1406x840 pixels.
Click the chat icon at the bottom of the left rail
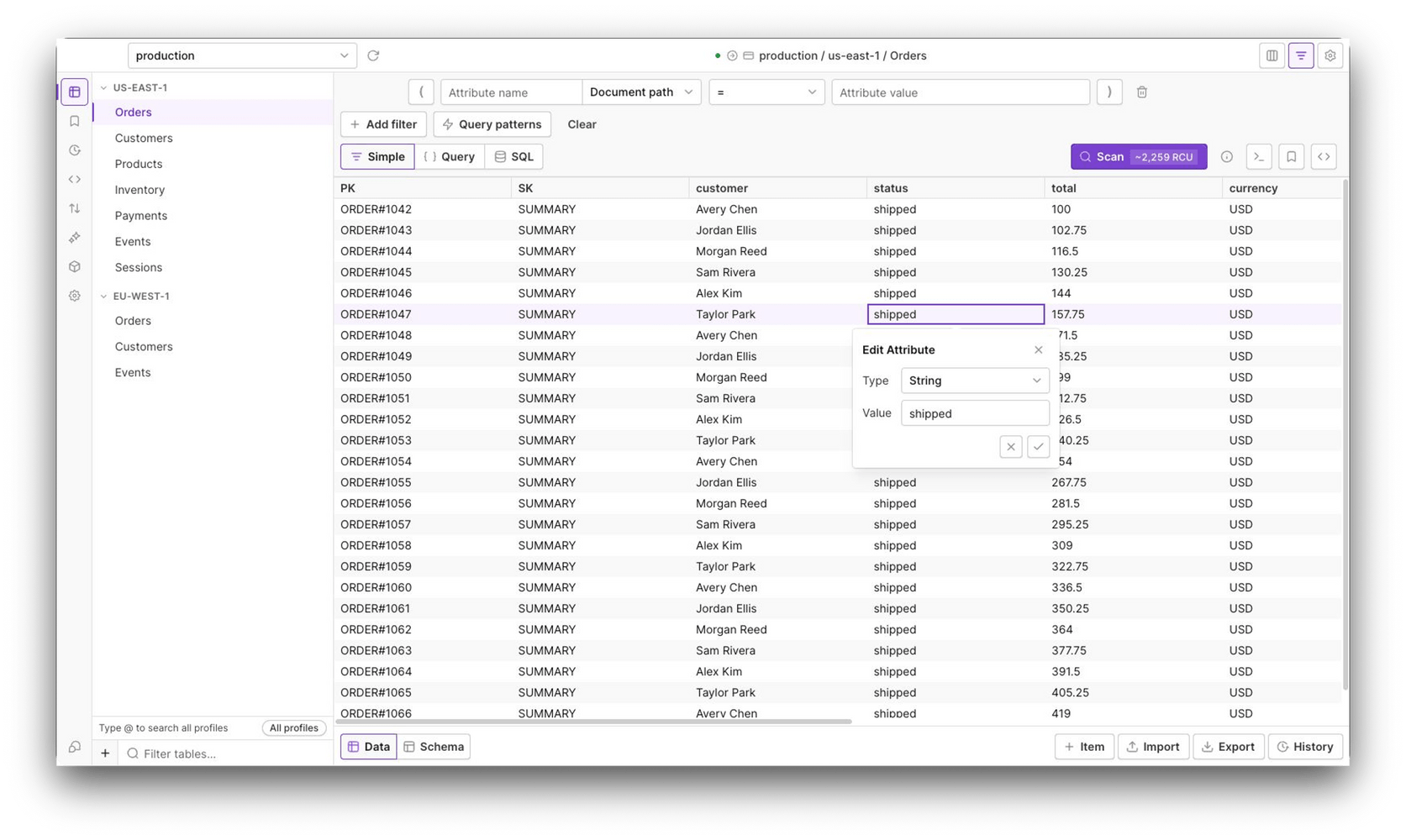74,748
